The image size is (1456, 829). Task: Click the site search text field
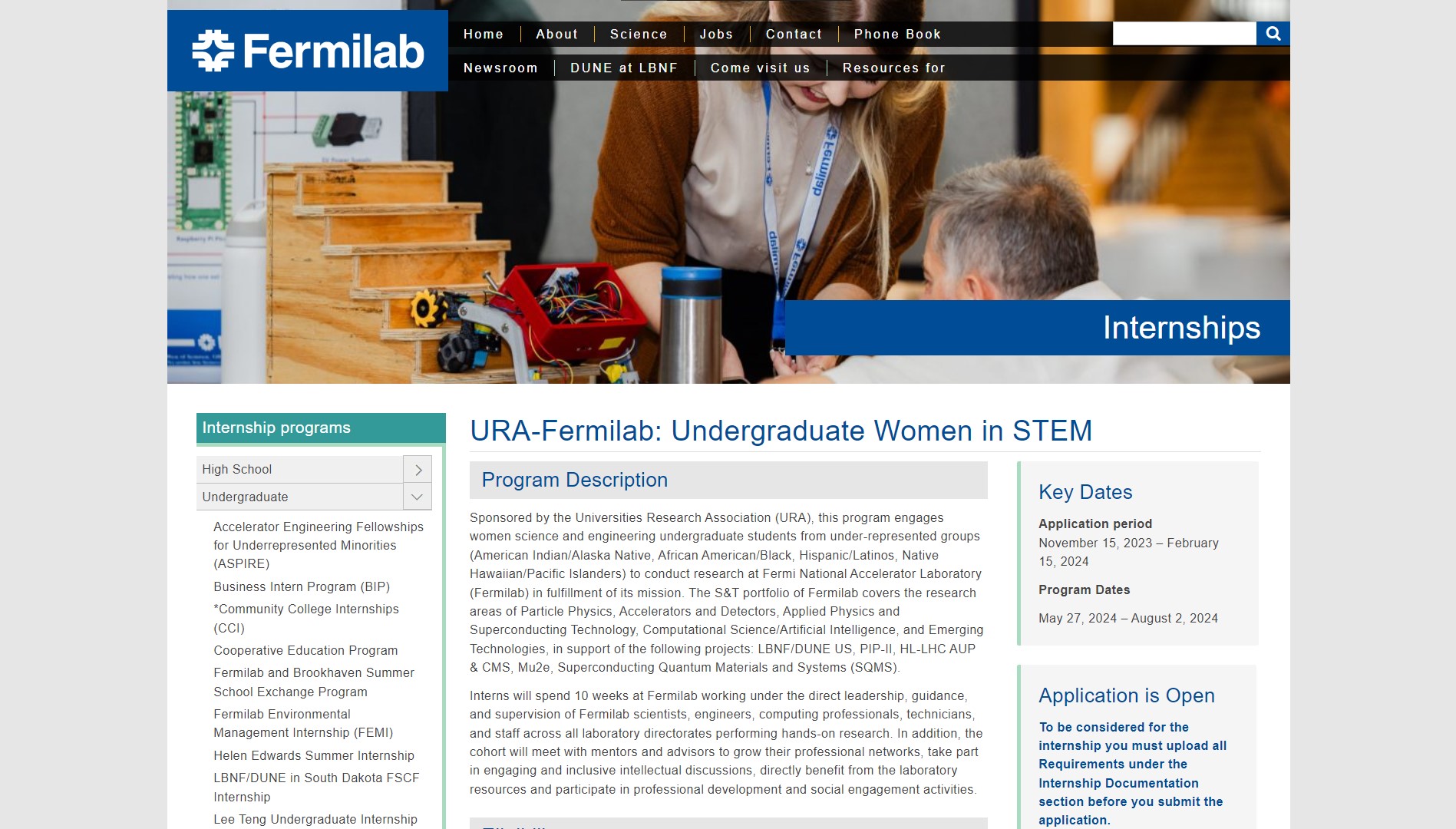[1184, 34]
